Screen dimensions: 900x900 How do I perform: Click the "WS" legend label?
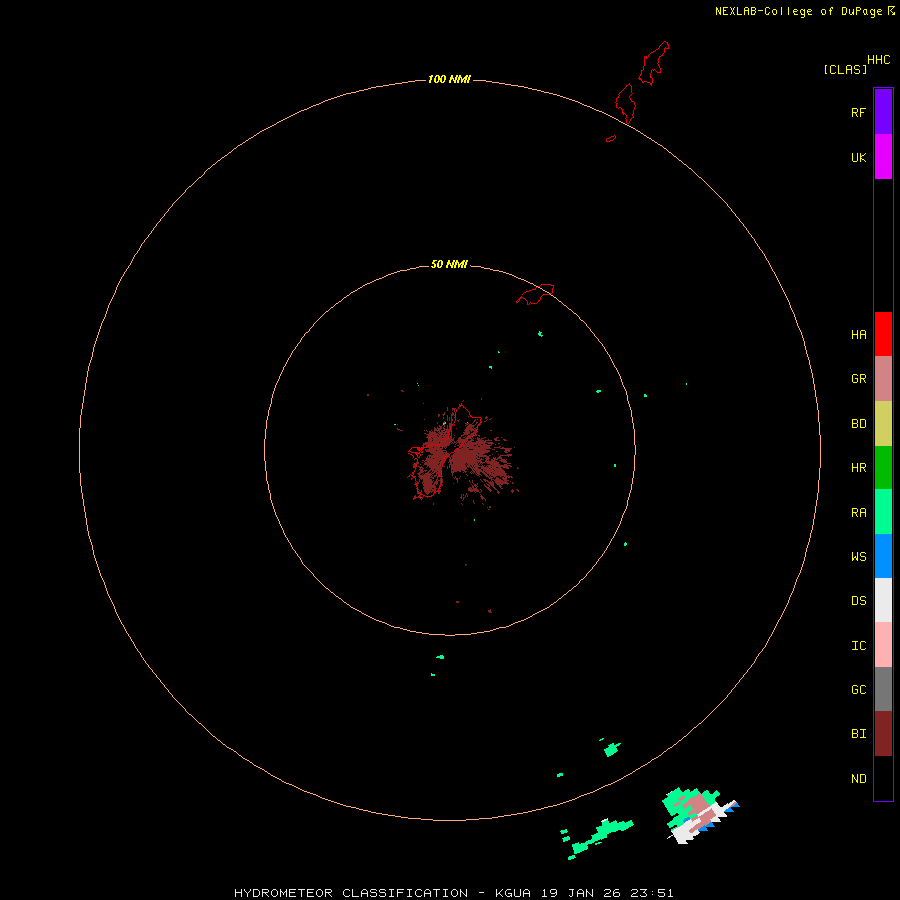[858, 557]
